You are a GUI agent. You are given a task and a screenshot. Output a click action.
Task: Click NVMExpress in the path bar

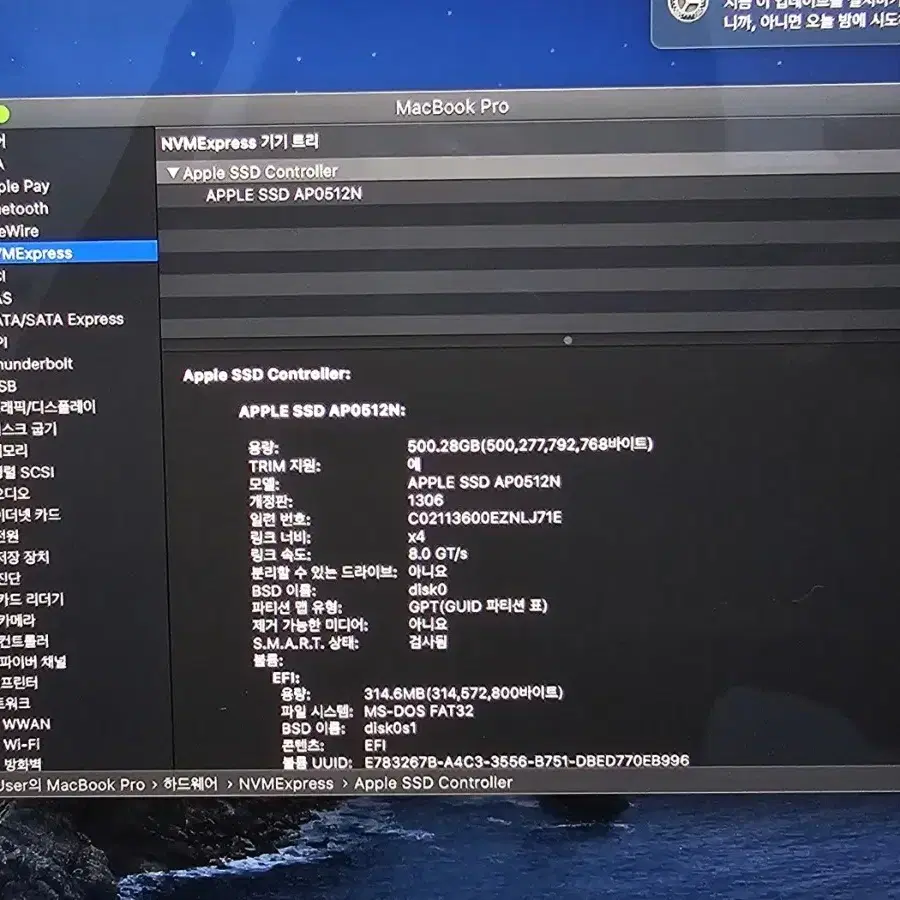point(286,784)
